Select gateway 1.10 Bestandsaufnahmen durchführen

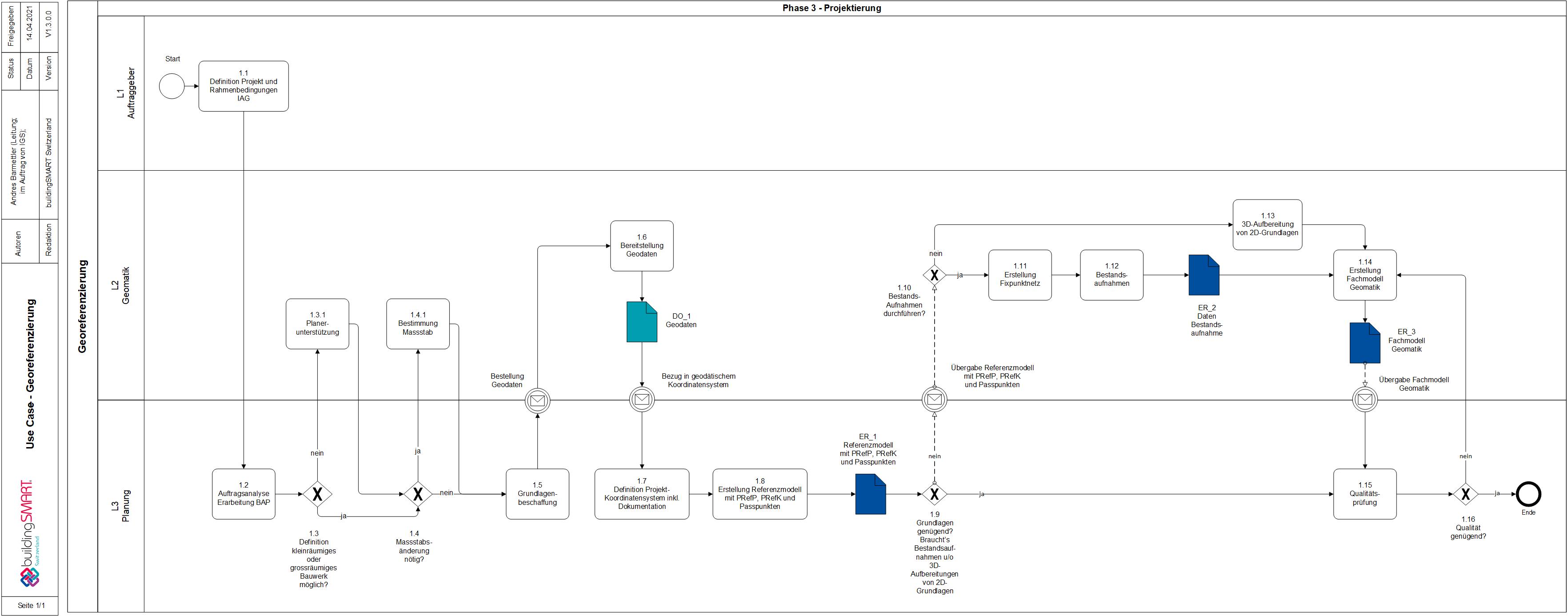coord(934,275)
